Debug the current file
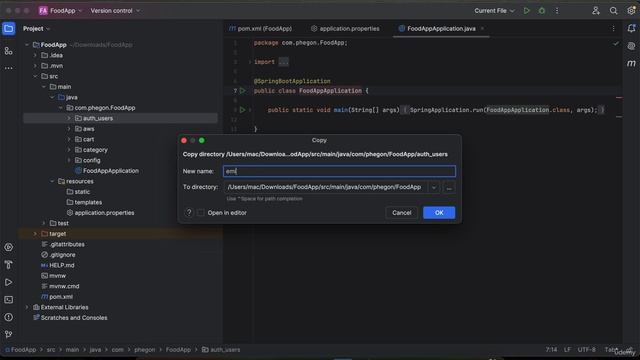Viewport: 640px width, 360px height. pyautogui.click(x=542, y=11)
